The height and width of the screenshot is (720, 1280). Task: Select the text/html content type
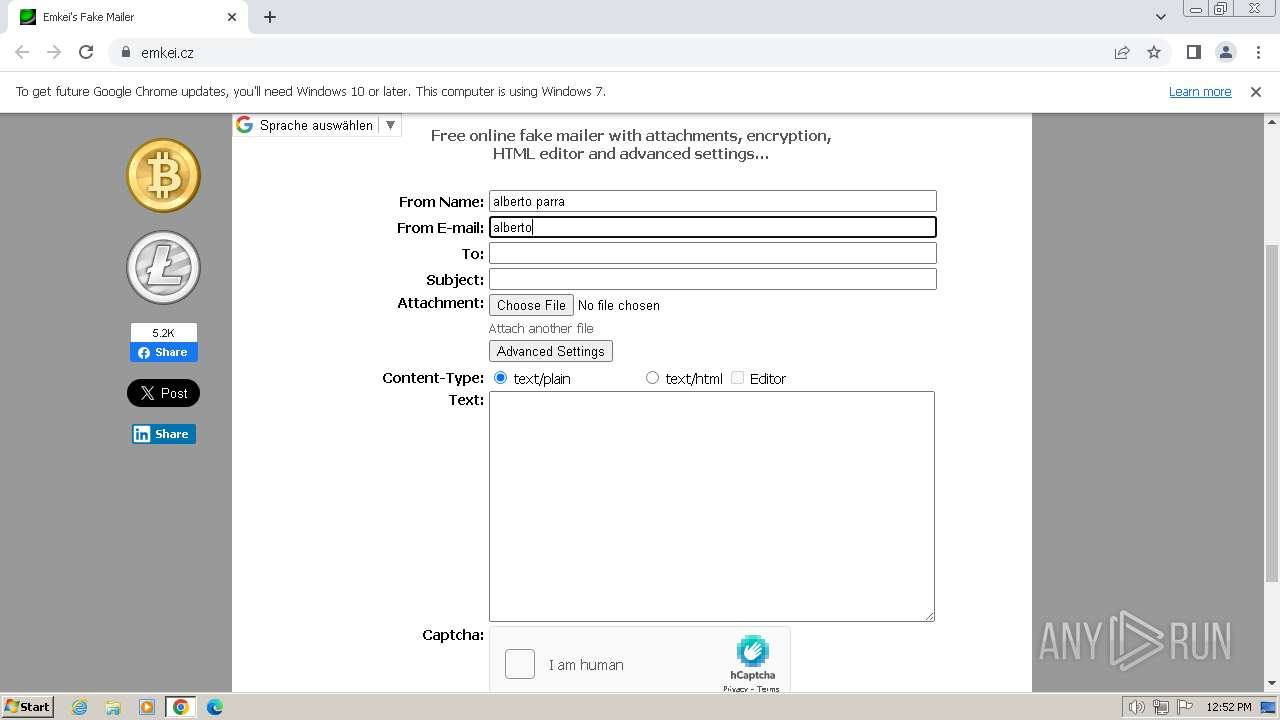652,377
